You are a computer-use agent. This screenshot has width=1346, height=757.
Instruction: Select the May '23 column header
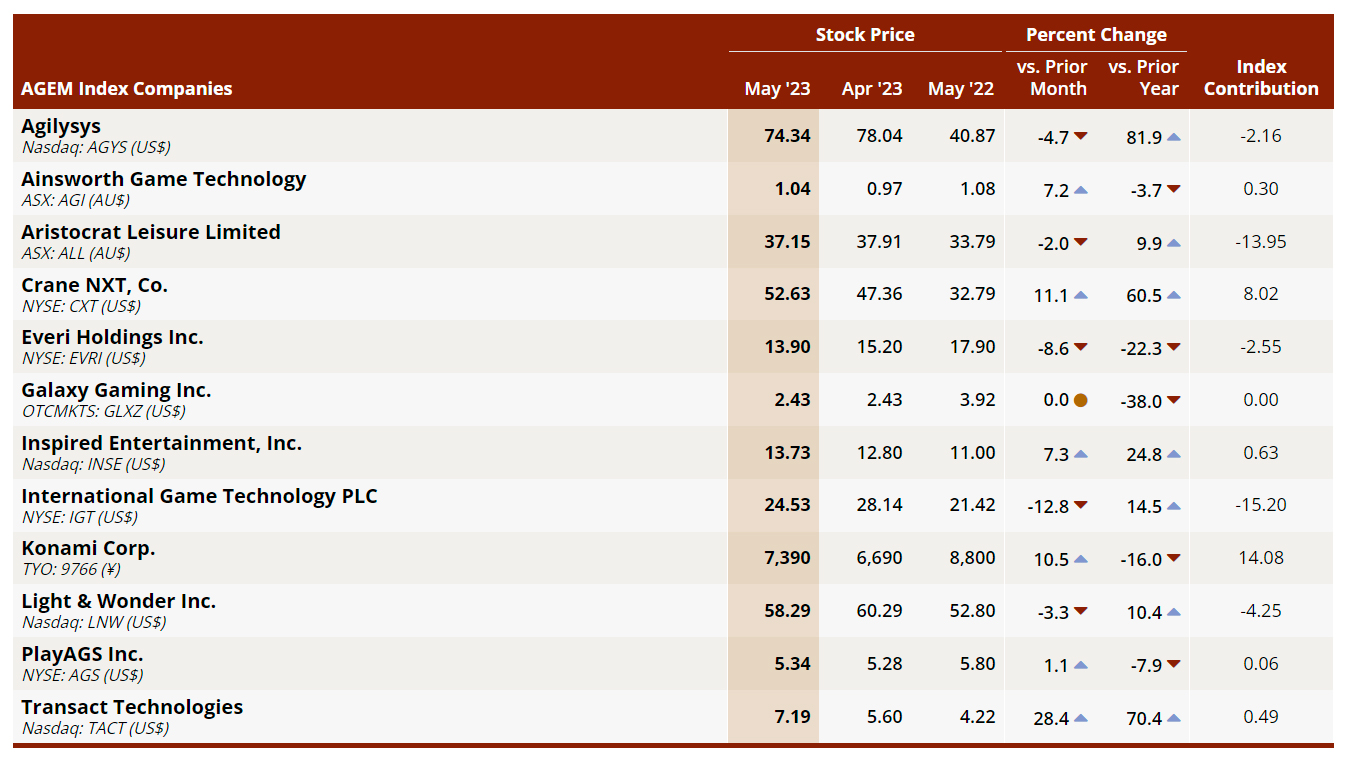[x=777, y=89]
